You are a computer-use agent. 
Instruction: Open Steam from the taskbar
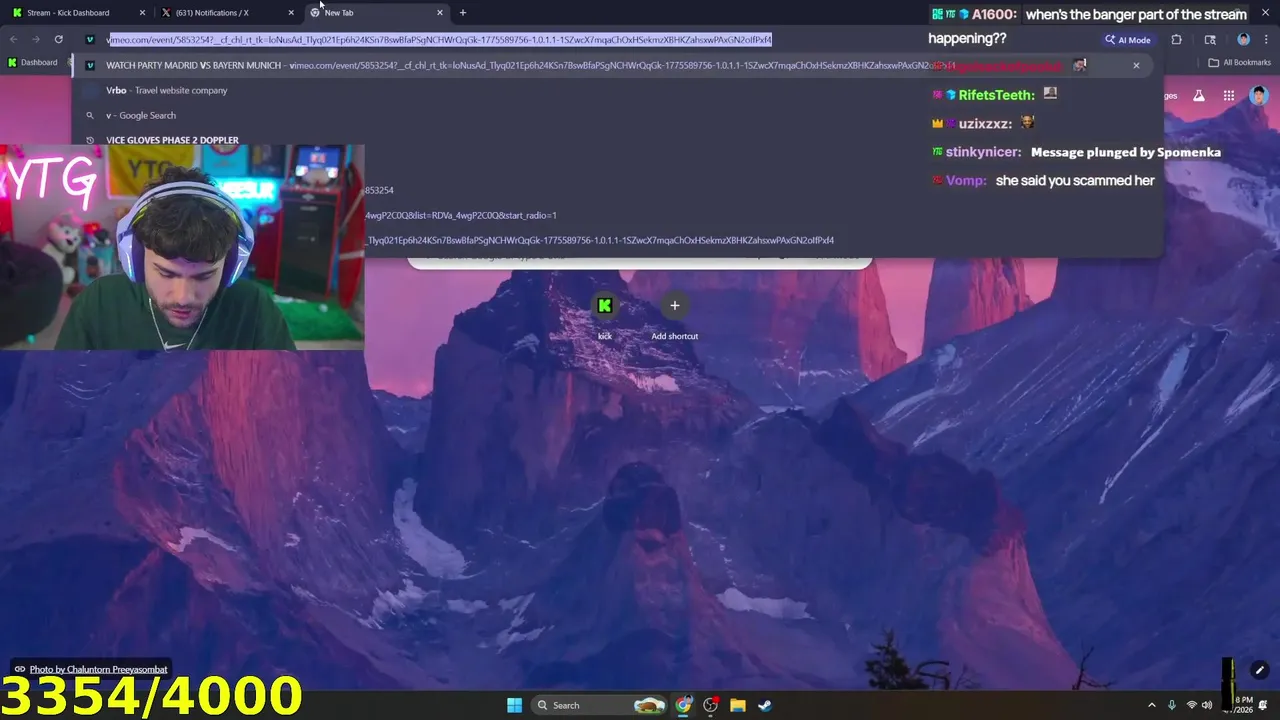click(764, 705)
